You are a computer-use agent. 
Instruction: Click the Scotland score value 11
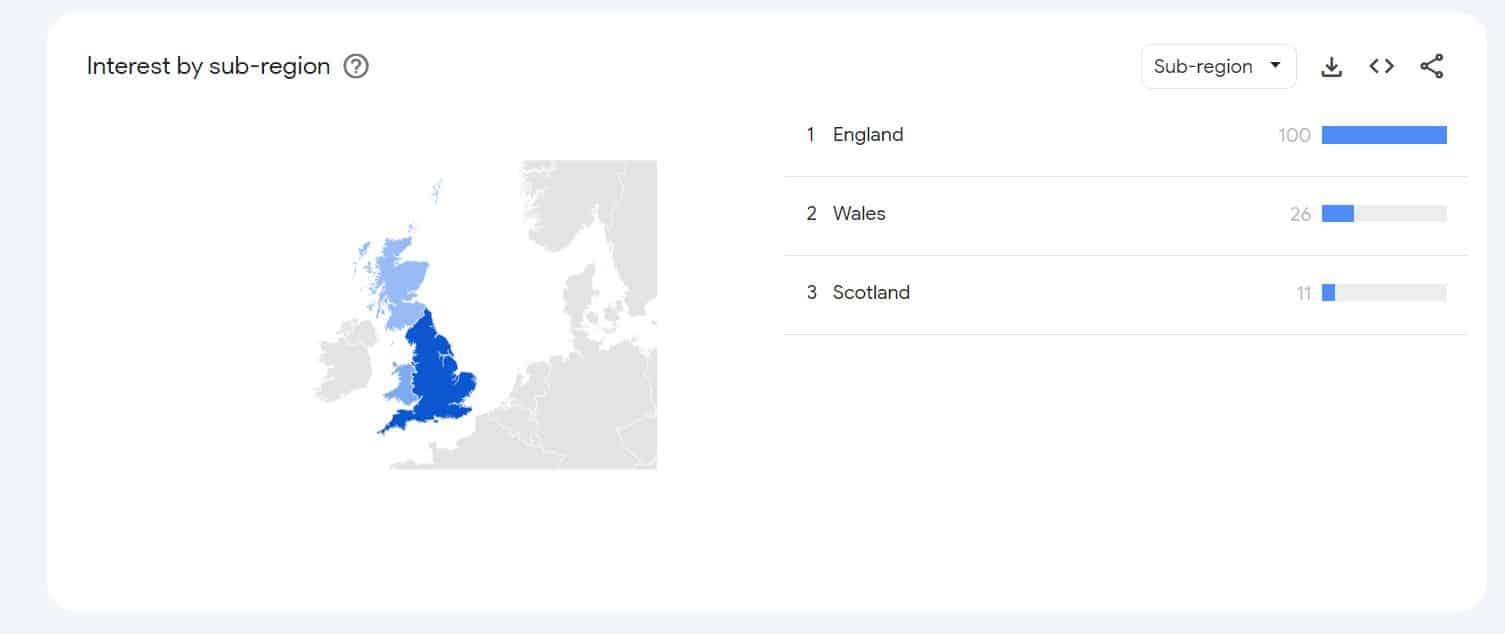(1303, 293)
